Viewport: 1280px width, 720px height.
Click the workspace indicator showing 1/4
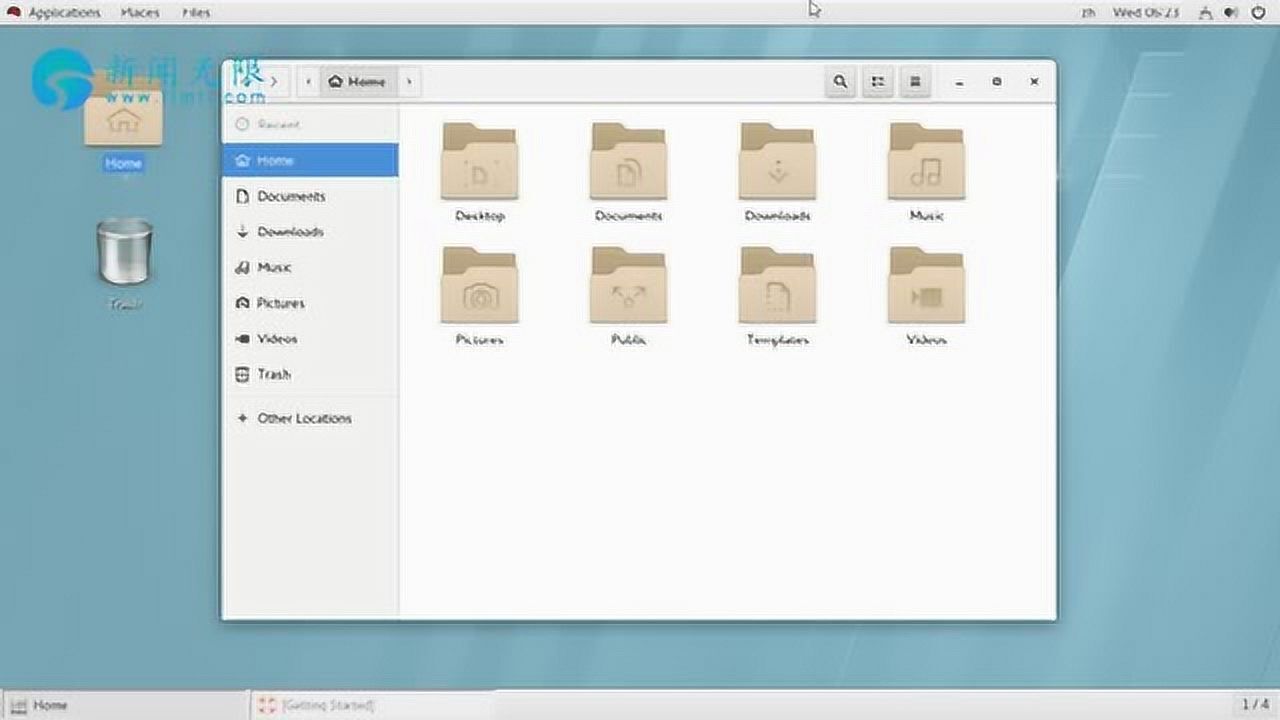(x=1254, y=705)
